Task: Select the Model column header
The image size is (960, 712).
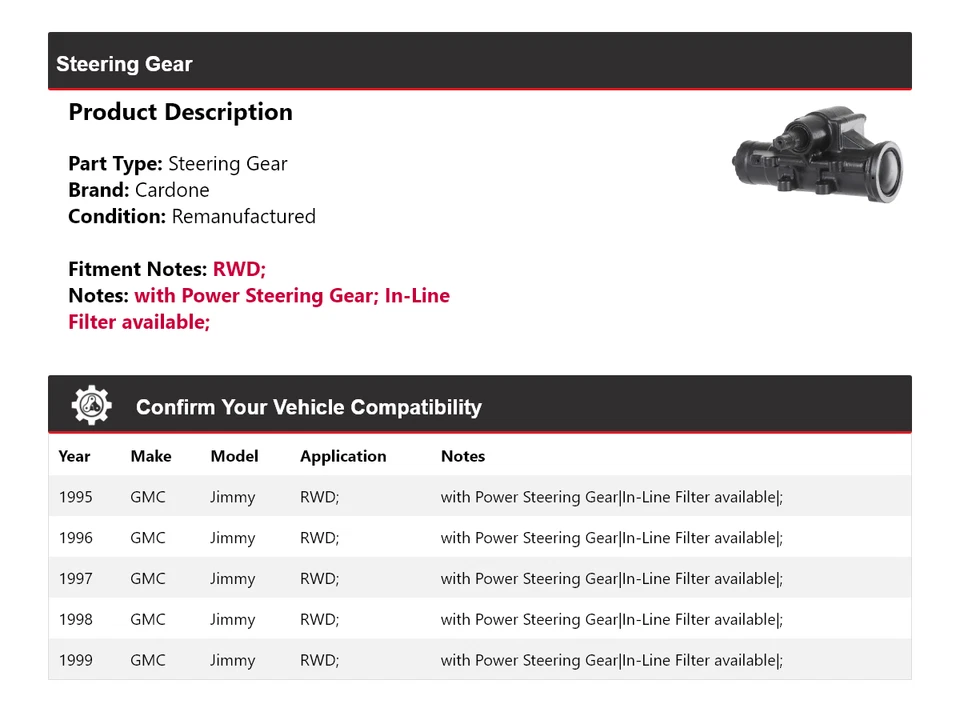Action: point(234,456)
